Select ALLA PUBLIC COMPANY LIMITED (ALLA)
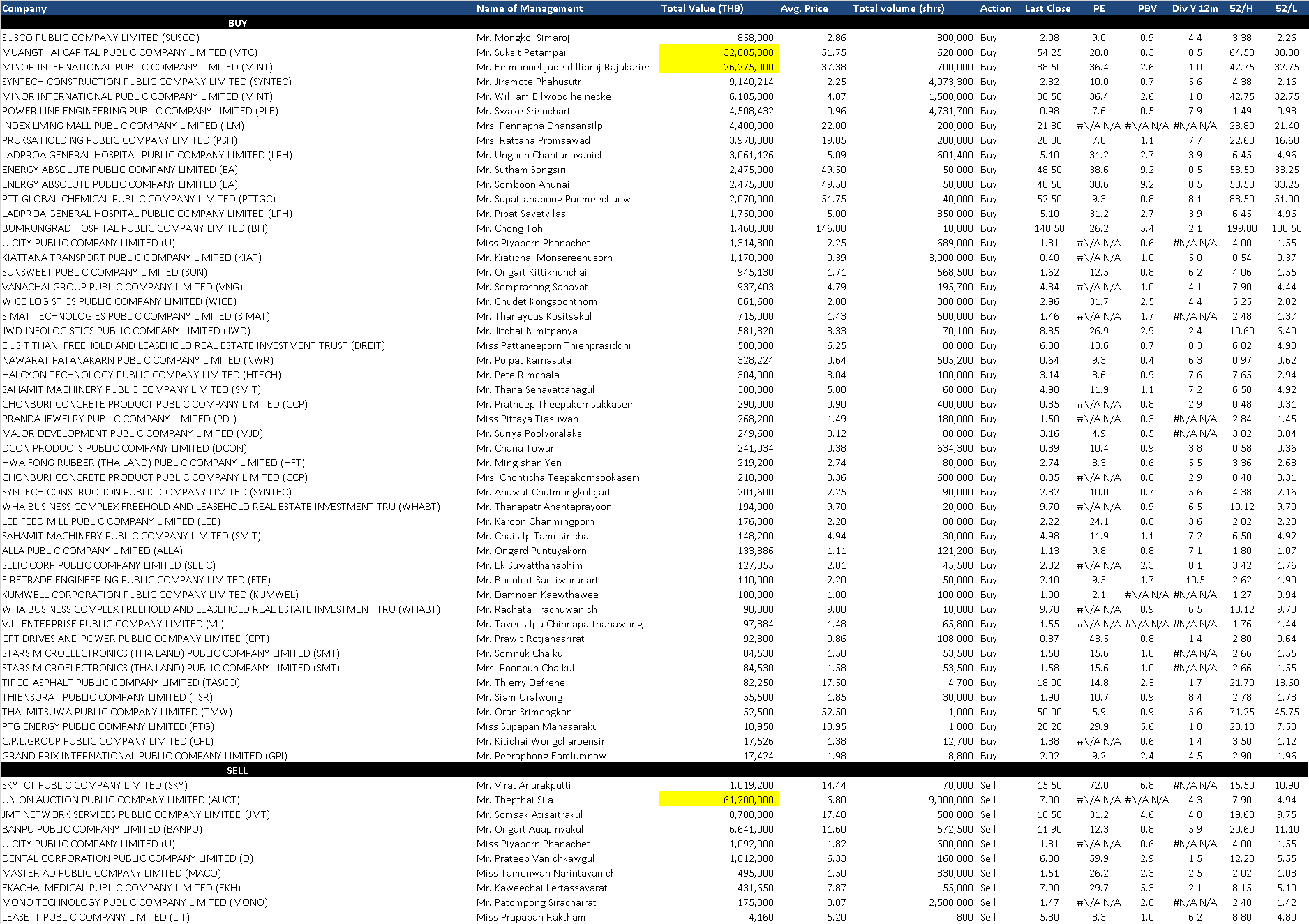Viewport: 1309px width, 924px height. click(92, 551)
